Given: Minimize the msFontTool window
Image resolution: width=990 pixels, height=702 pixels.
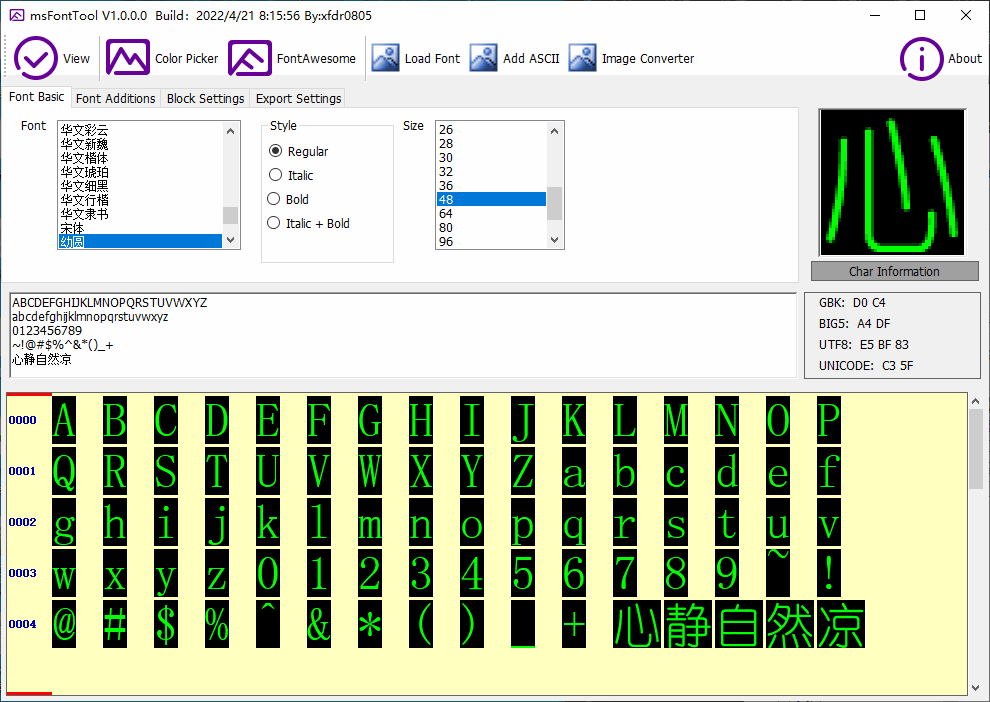Looking at the screenshot, I should 875,15.
